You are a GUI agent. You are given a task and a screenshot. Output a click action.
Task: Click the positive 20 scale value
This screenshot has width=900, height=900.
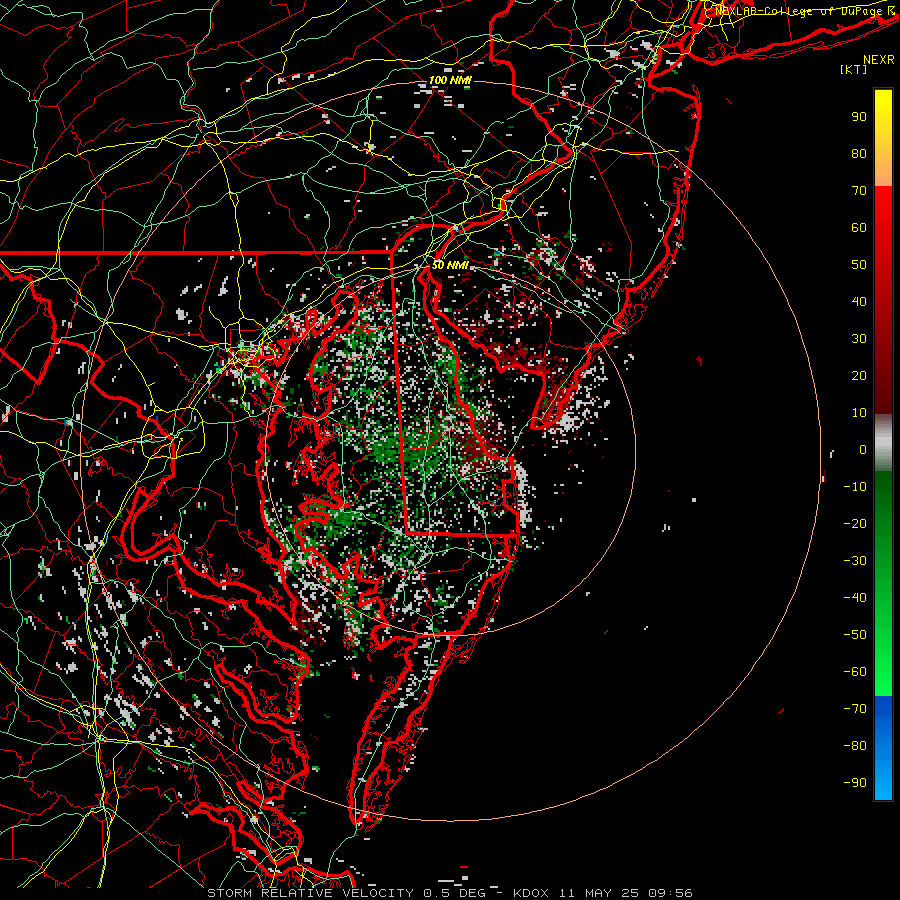(859, 376)
